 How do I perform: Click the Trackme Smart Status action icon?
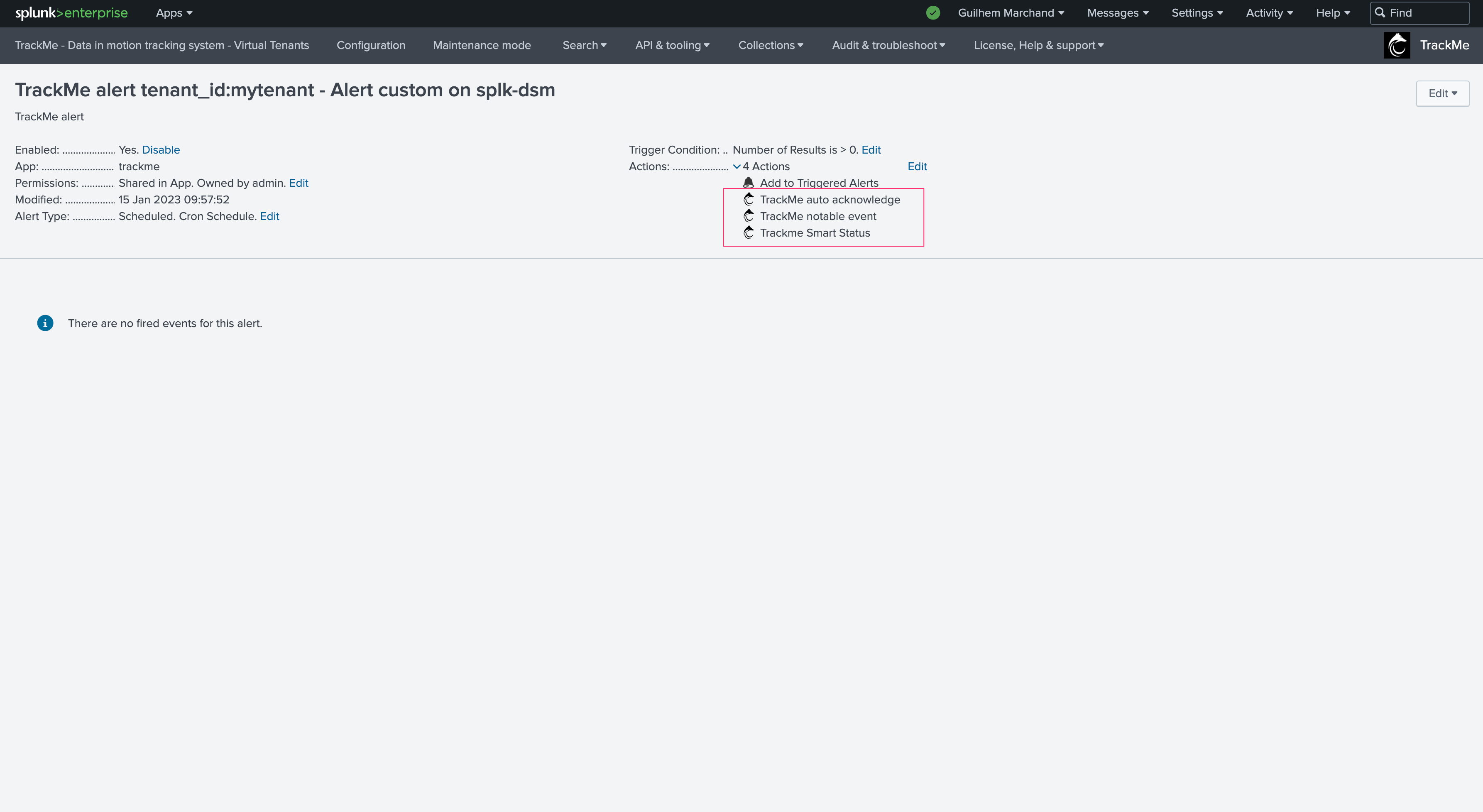point(749,233)
